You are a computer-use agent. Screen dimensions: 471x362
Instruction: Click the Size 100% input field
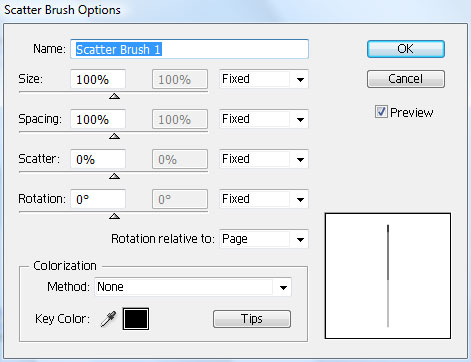98,79
